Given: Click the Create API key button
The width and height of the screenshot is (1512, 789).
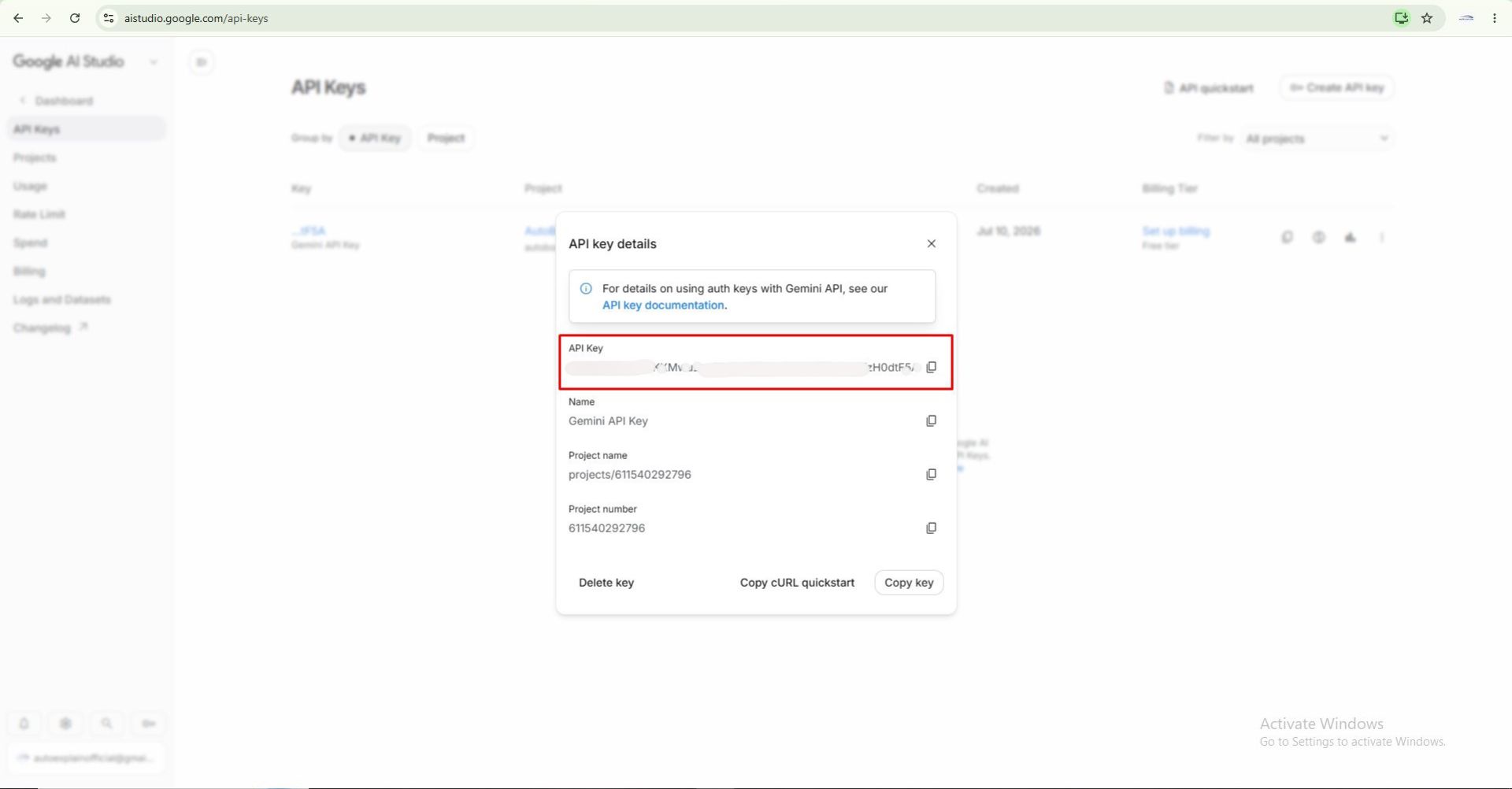Looking at the screenshot, I should (x=1336, y=87).
